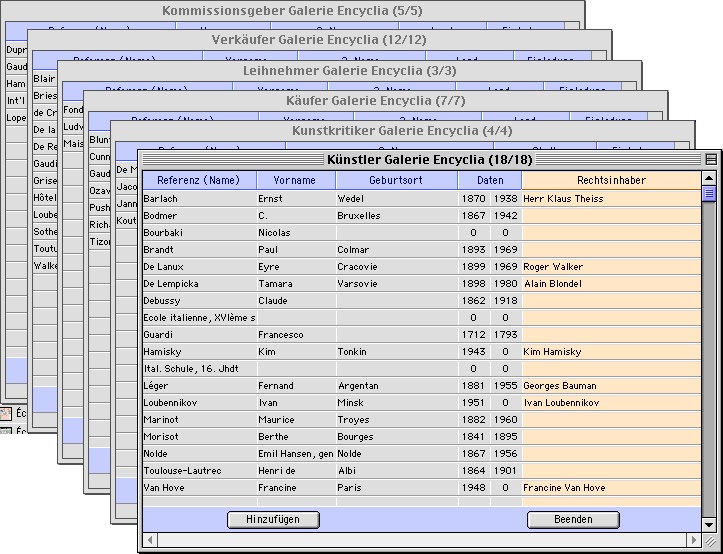Click the Francine Van Hove rights holder cell
This screenshot has height=554, width=723.
tap(611, 488)
